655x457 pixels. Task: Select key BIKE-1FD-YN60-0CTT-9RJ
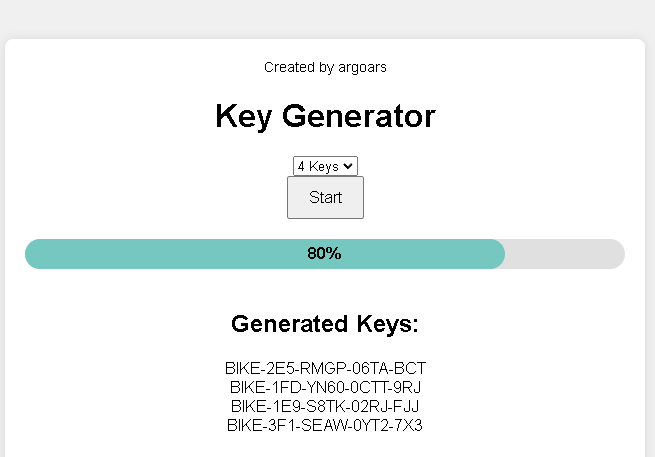click(x=325, y=387)
